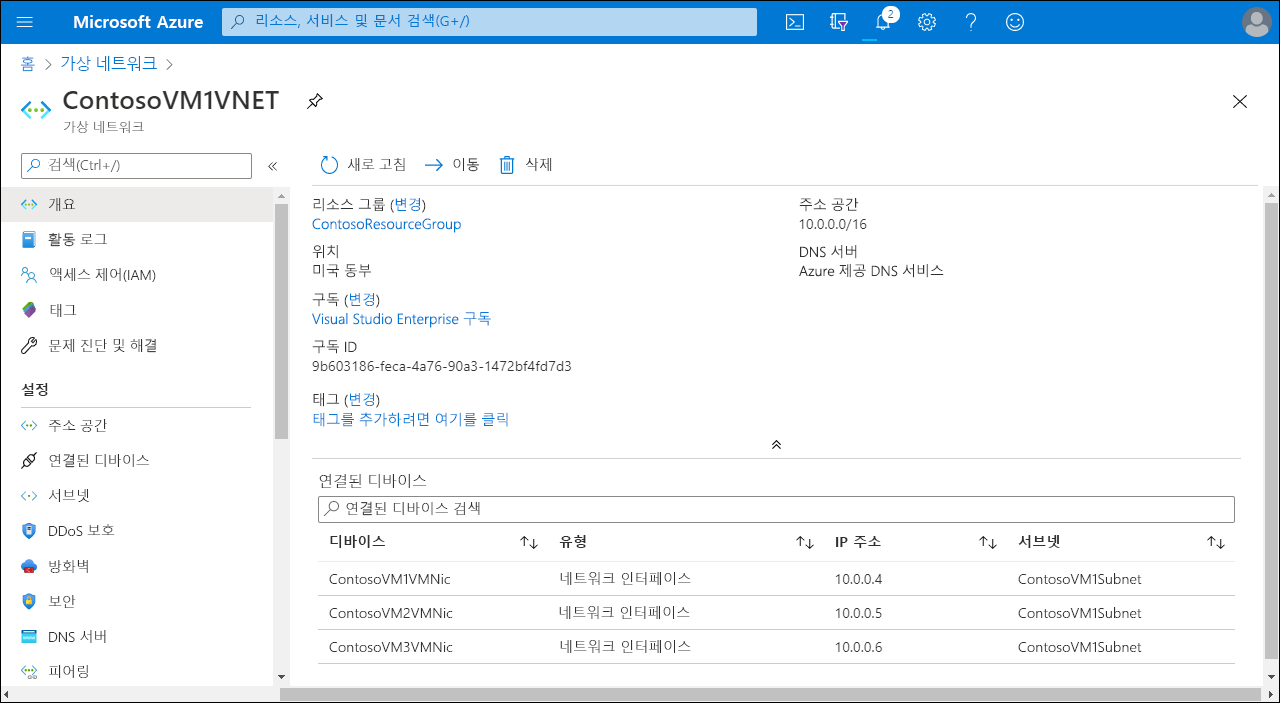
Task: Close the ContosoVM1VNET blade
Action: pyautogui.click(x=1240, y=101)
